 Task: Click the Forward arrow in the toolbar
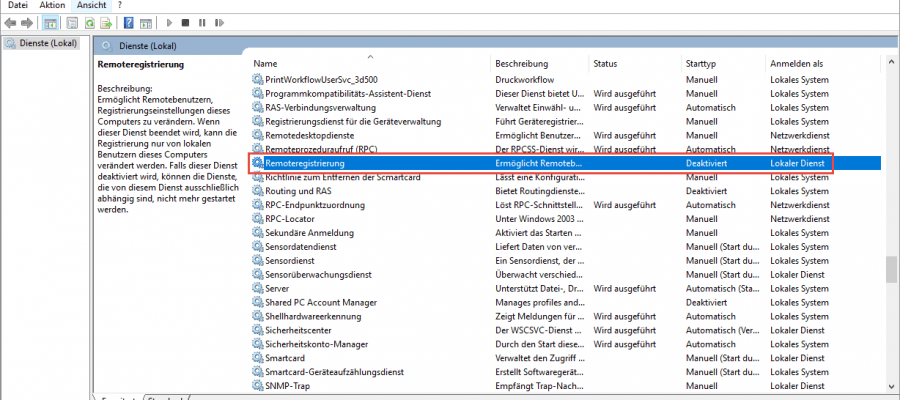[28, 22]
